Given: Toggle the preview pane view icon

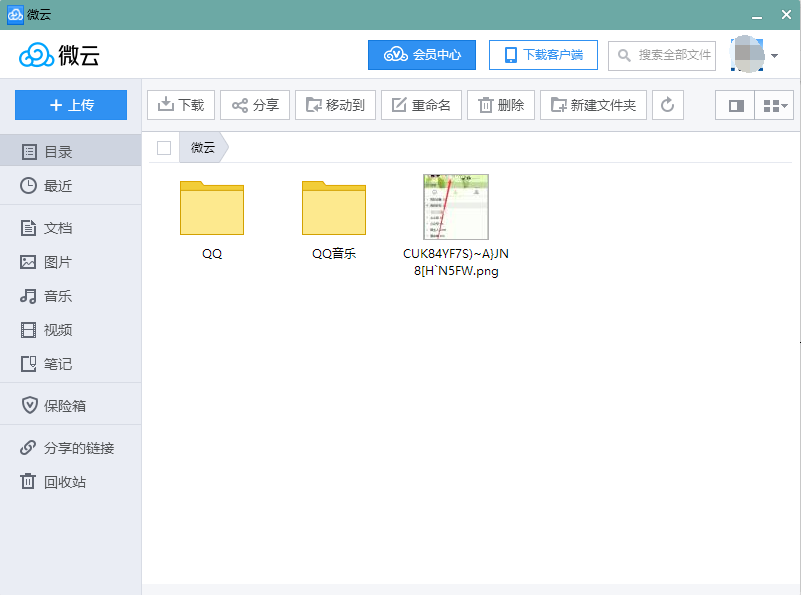Looking at the screenshot, I should pyautogui.click(x=736, y=105).
